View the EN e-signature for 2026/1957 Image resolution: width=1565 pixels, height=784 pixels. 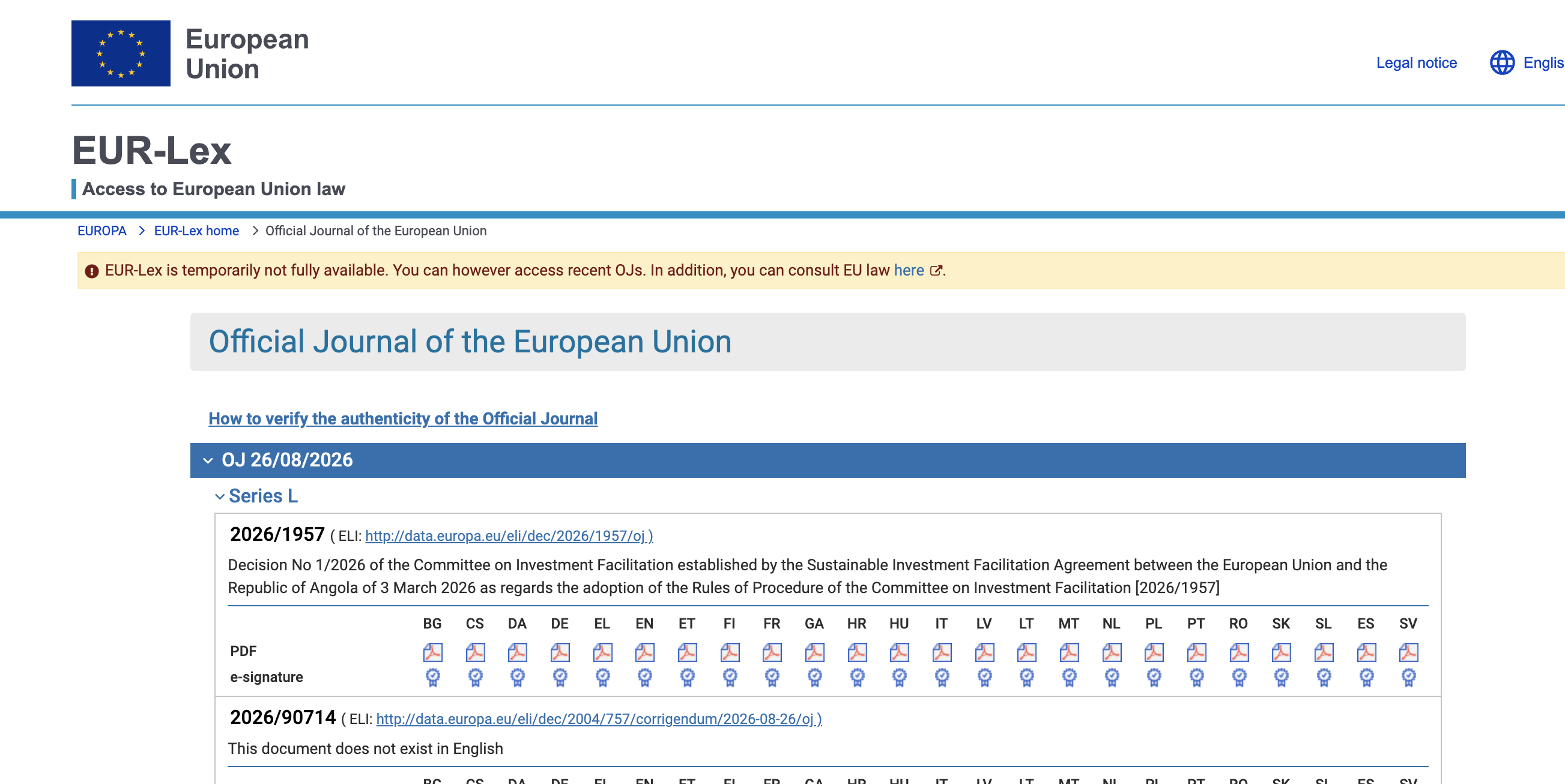point(644,677)
